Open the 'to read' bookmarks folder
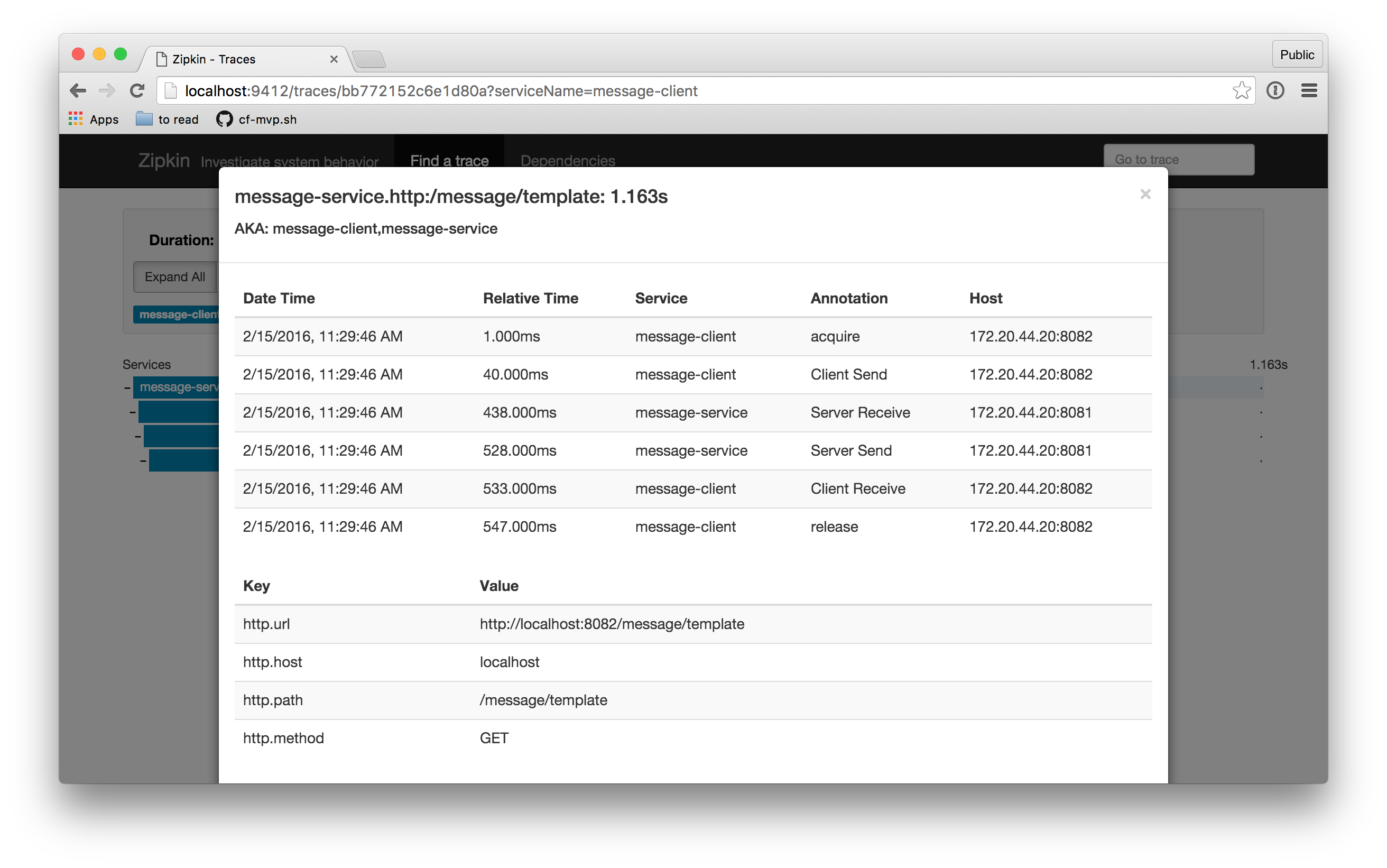This screenshot has height=868, width=1387. click(x=167, y=119)
